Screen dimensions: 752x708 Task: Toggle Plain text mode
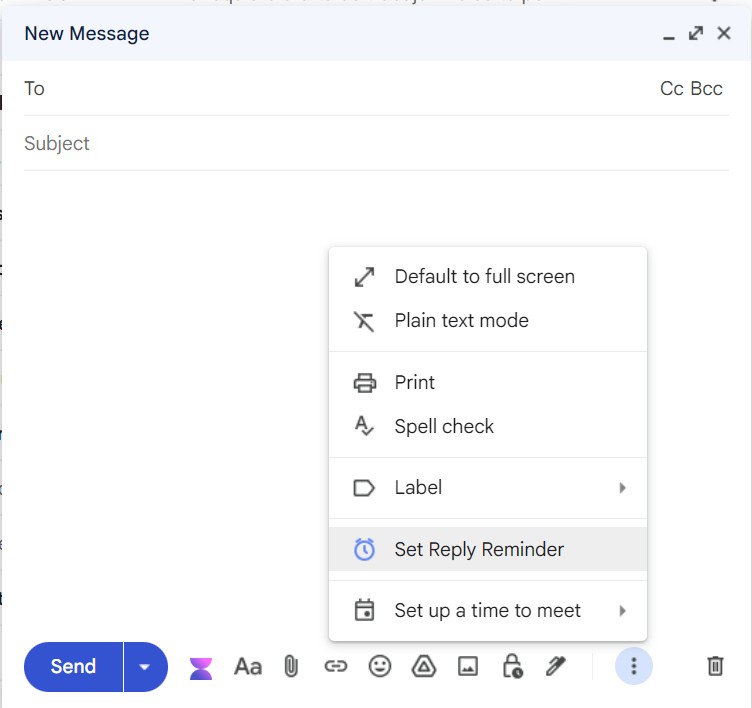[461, 321]
